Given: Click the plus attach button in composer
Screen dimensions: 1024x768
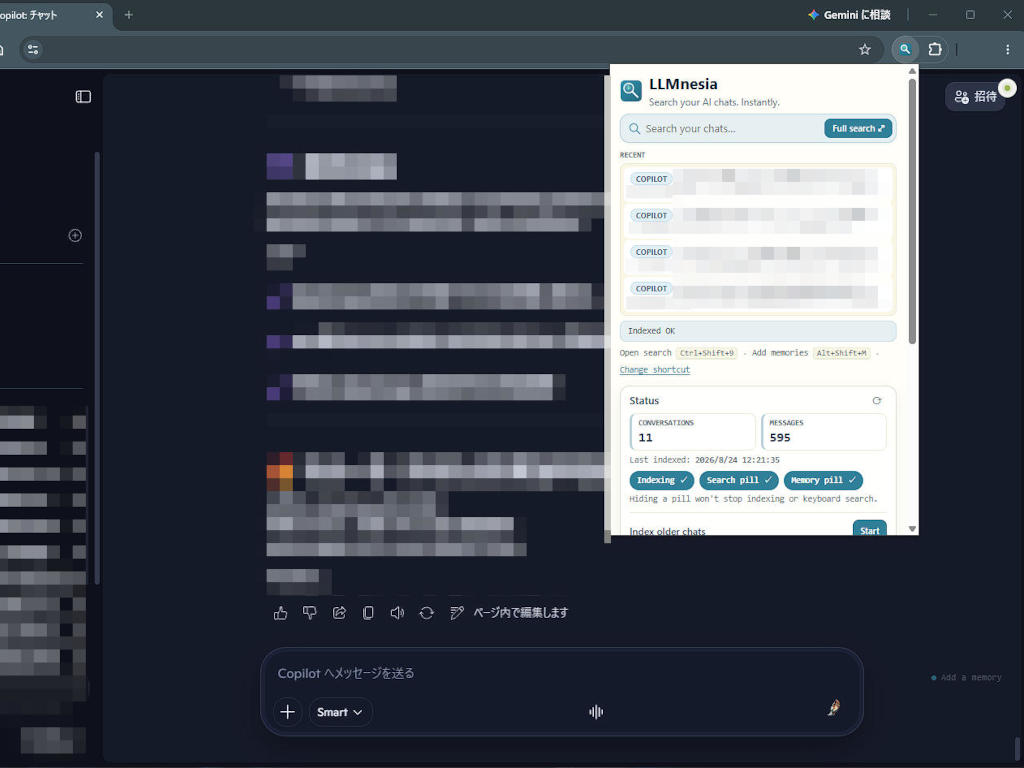Looking at the screenshot, I should click(287, 712).
